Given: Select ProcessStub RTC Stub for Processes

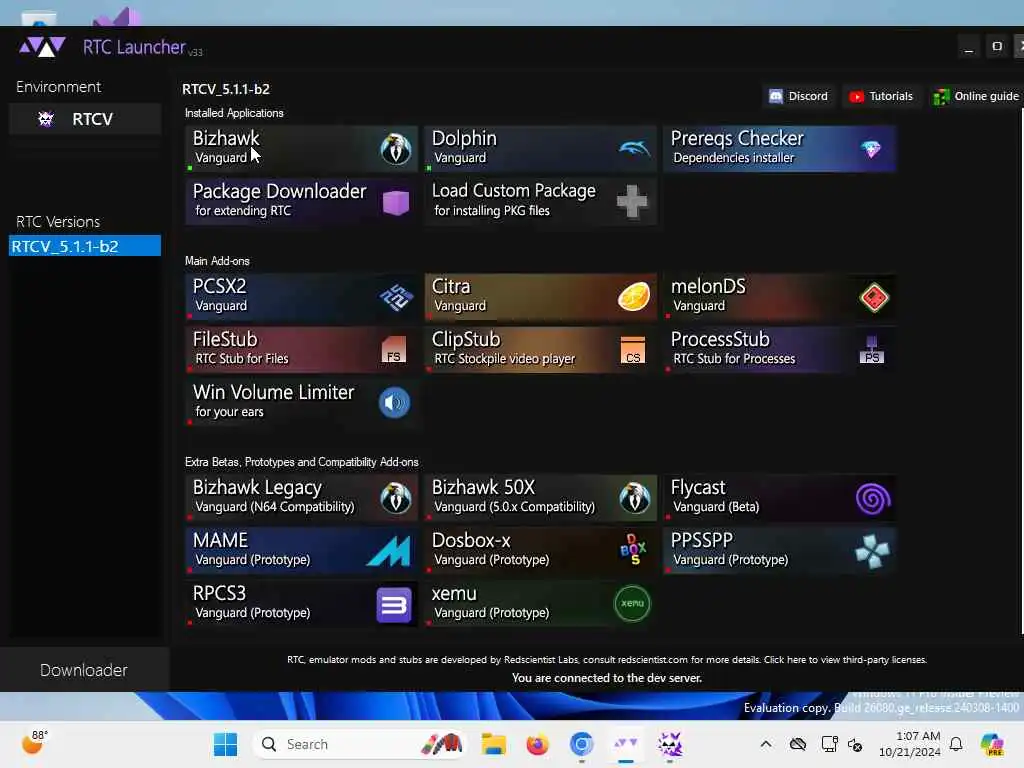Looking at the screenshot, I should [780, 349].
